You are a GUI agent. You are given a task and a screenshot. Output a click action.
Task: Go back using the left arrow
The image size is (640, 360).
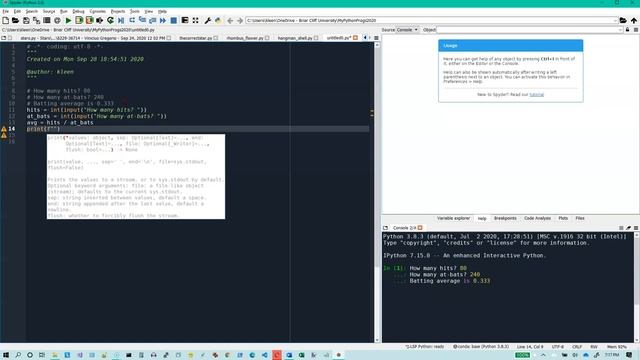(230, 20)
